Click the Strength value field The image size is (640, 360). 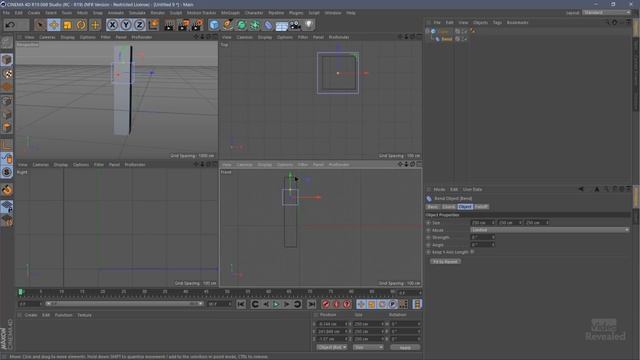[x=482, y=237]
